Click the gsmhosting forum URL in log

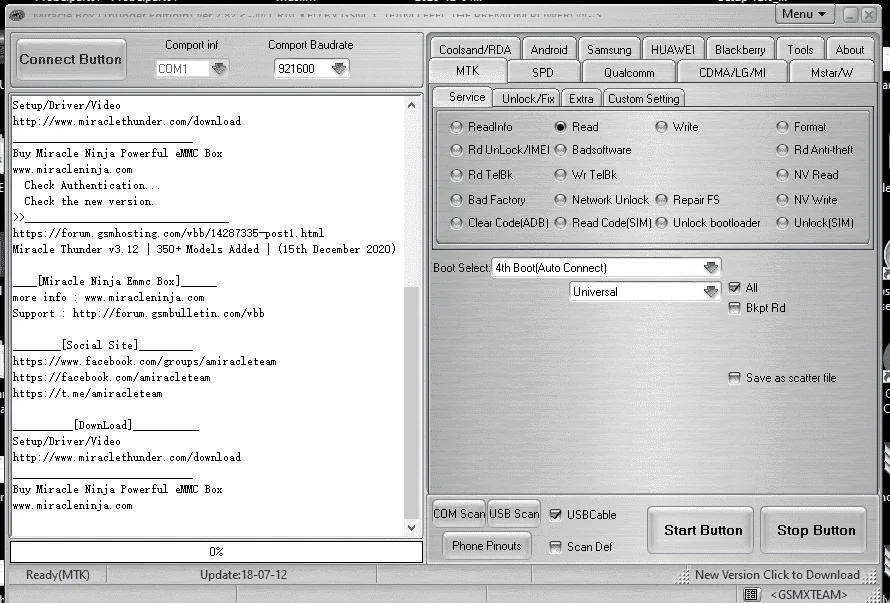coord(169,233)
